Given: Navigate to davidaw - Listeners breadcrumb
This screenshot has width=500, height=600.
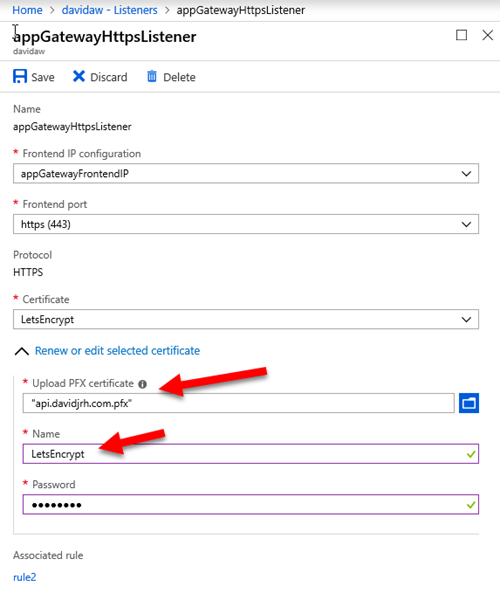Looking at the screenshot, I should pyautogui.click(x=109, y=10).
